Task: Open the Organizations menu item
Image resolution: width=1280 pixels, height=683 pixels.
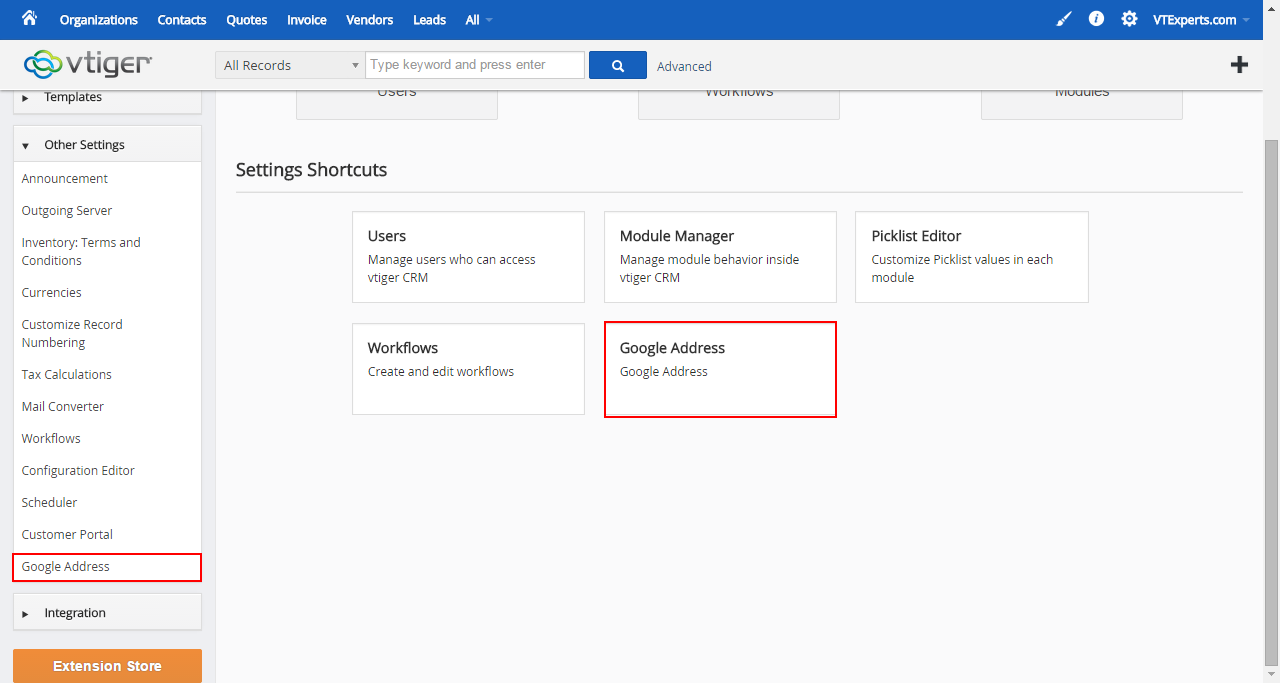Action: (99, 20)
